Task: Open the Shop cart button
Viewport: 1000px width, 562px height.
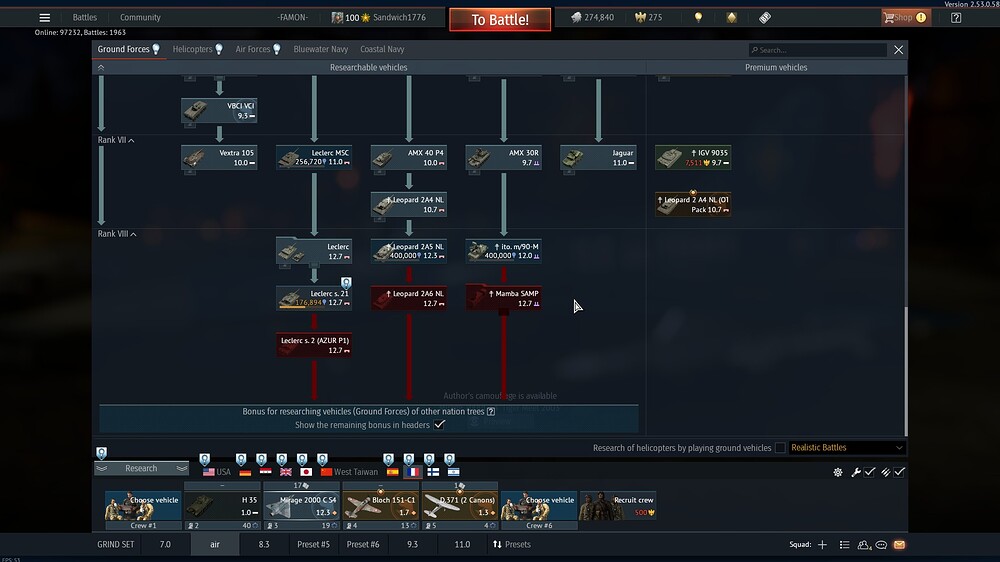Action: [904, 18]
